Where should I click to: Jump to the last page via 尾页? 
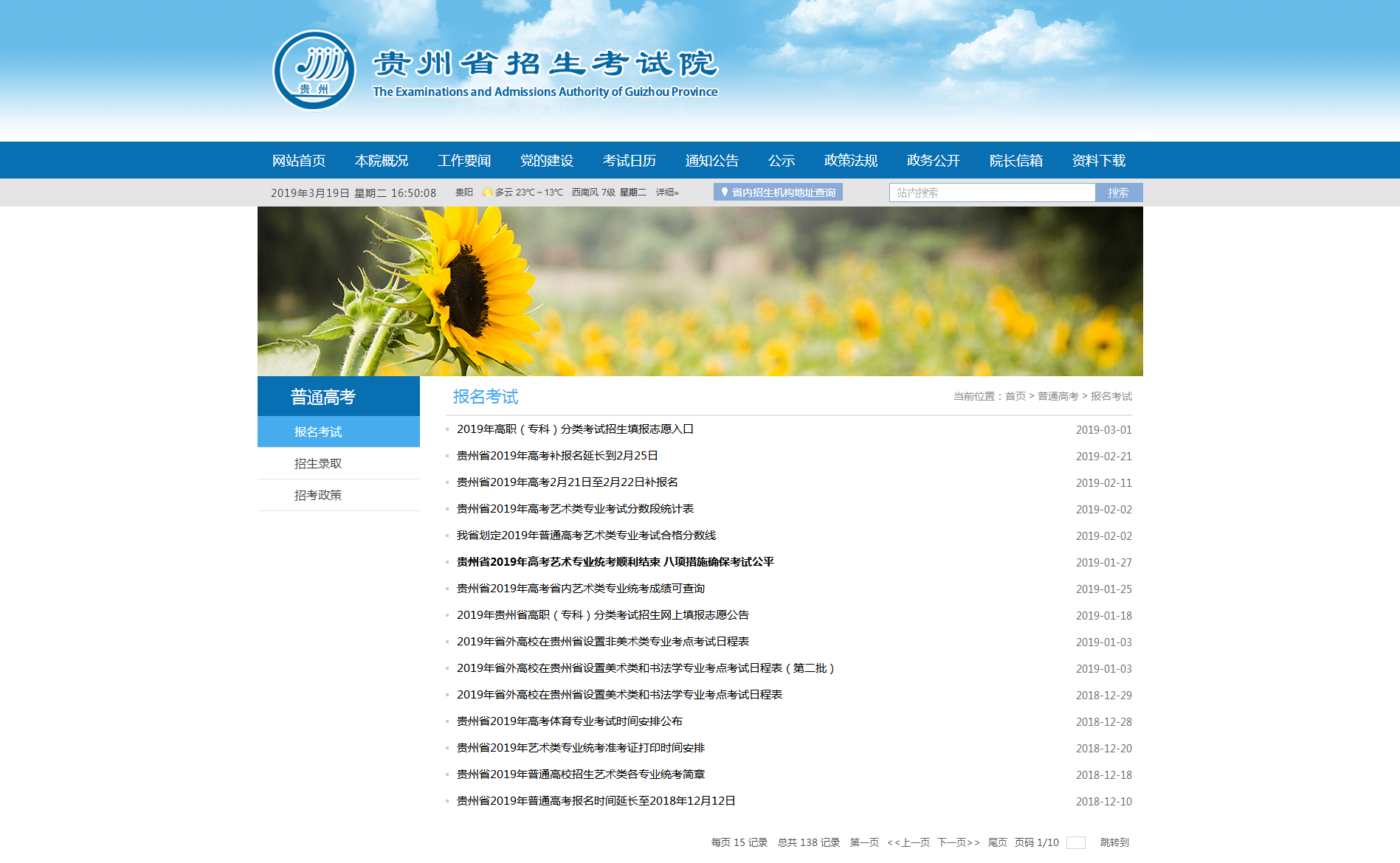pyautogui.click(x=997, y=842)
